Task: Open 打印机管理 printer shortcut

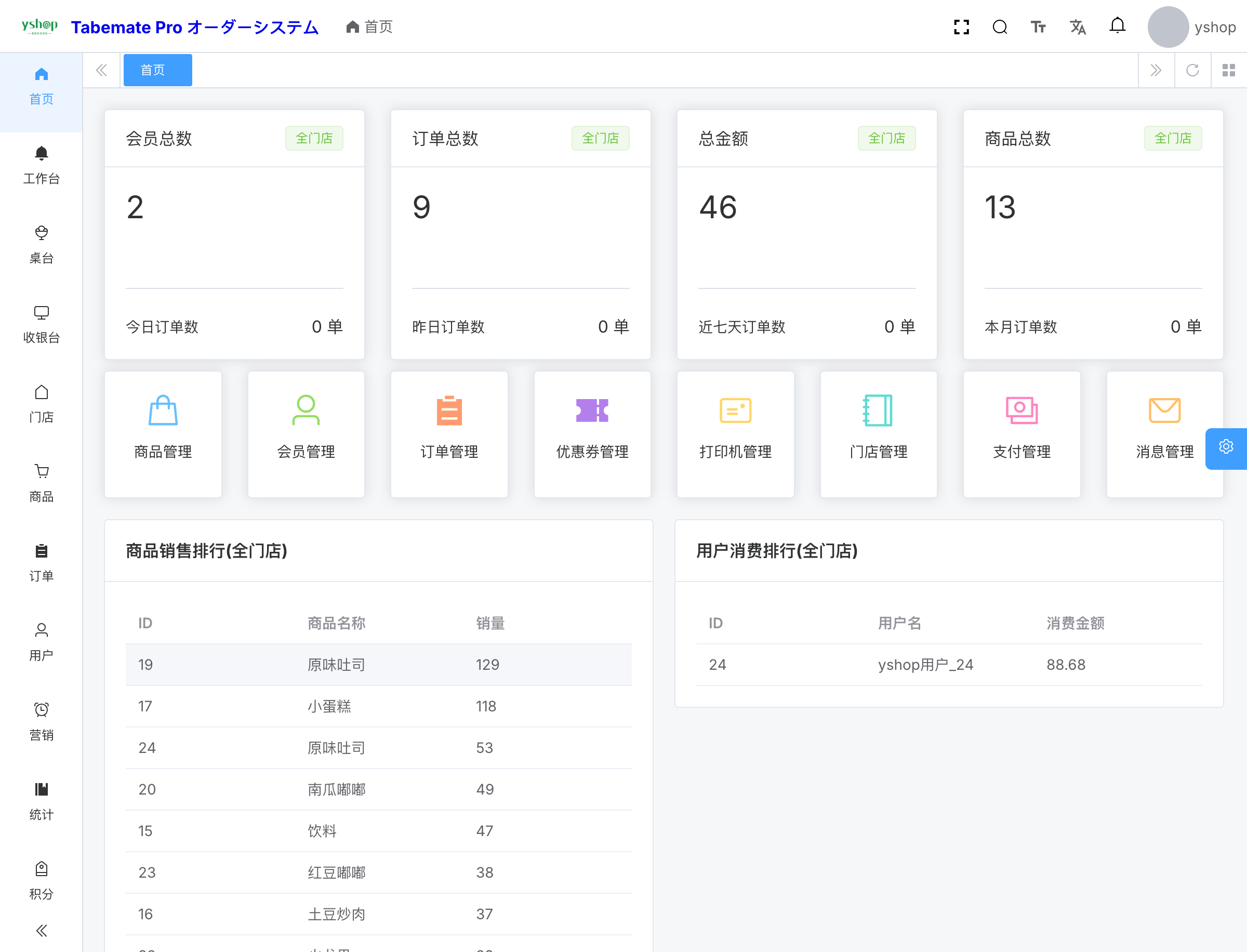Action: tap(735, 434)
